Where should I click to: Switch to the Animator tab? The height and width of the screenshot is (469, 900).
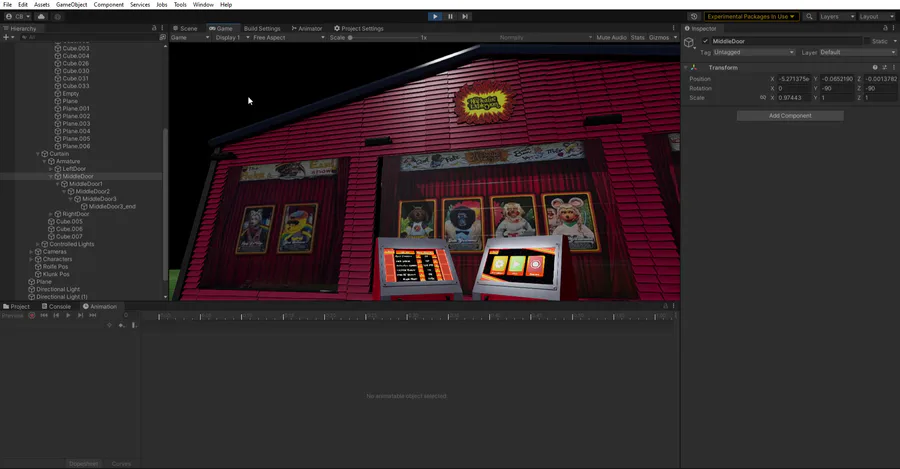[x=307, y=28]
